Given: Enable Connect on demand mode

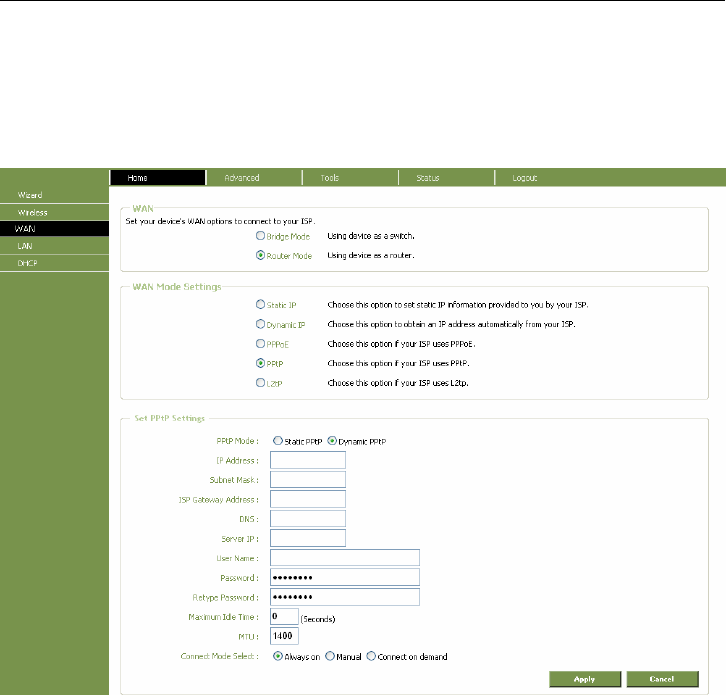Looking at the screenshot, I should tap(371, 657).
